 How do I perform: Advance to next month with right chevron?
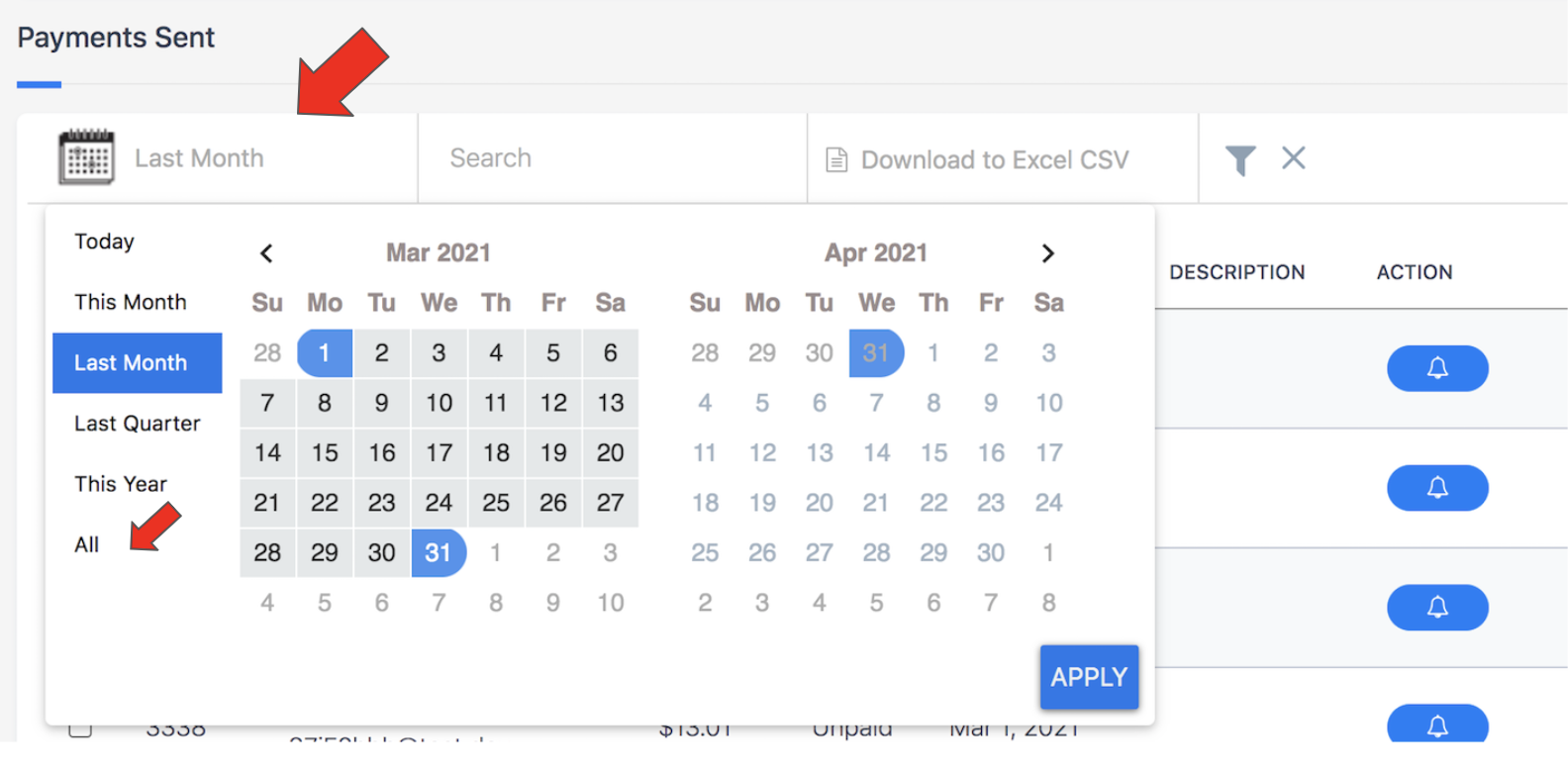coord(1047,253)
